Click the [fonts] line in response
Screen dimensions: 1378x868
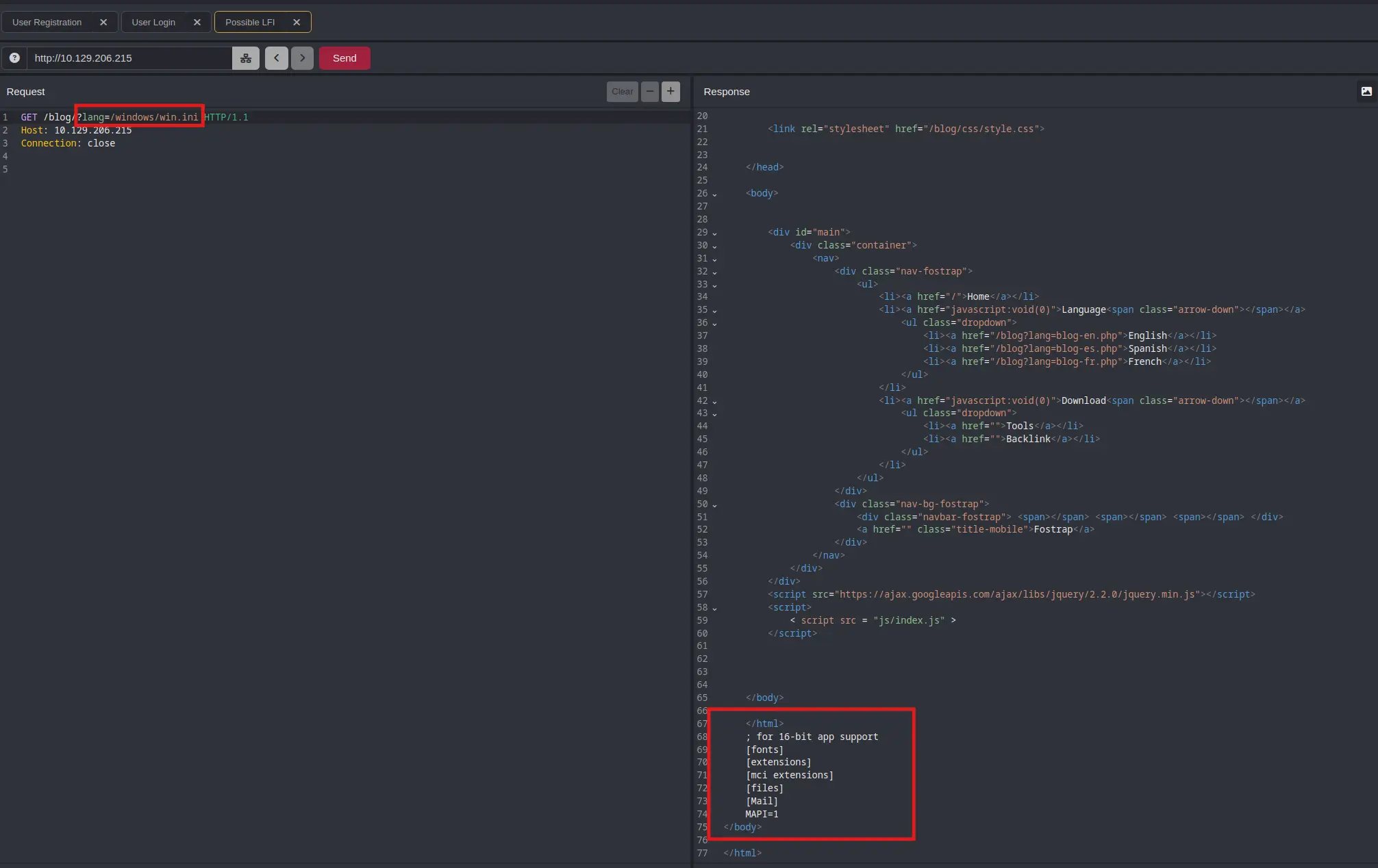coord(764,750)
